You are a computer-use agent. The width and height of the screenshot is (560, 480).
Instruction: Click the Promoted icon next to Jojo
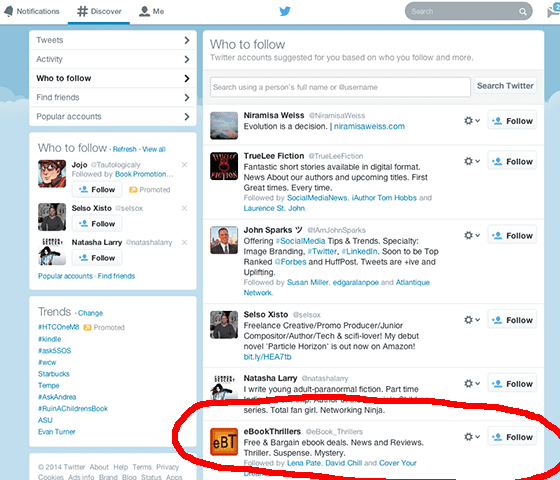click(133, 190)
